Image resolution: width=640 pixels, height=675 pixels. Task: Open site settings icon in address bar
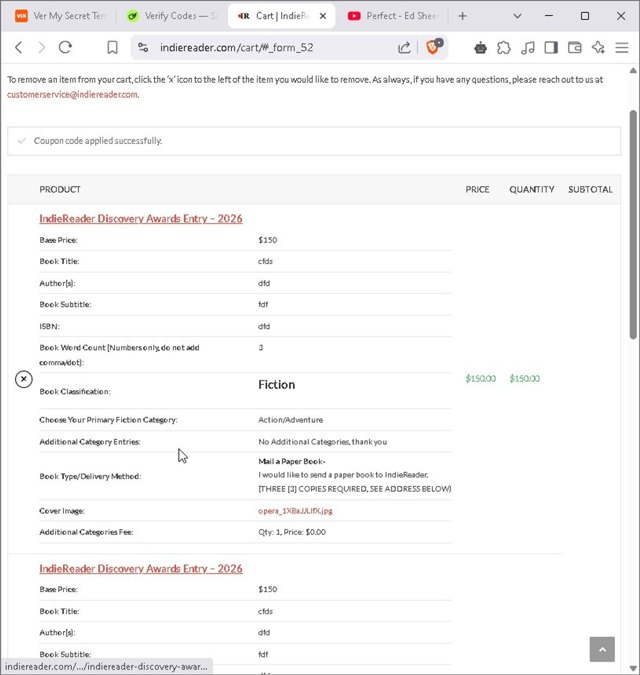point(143,47)
